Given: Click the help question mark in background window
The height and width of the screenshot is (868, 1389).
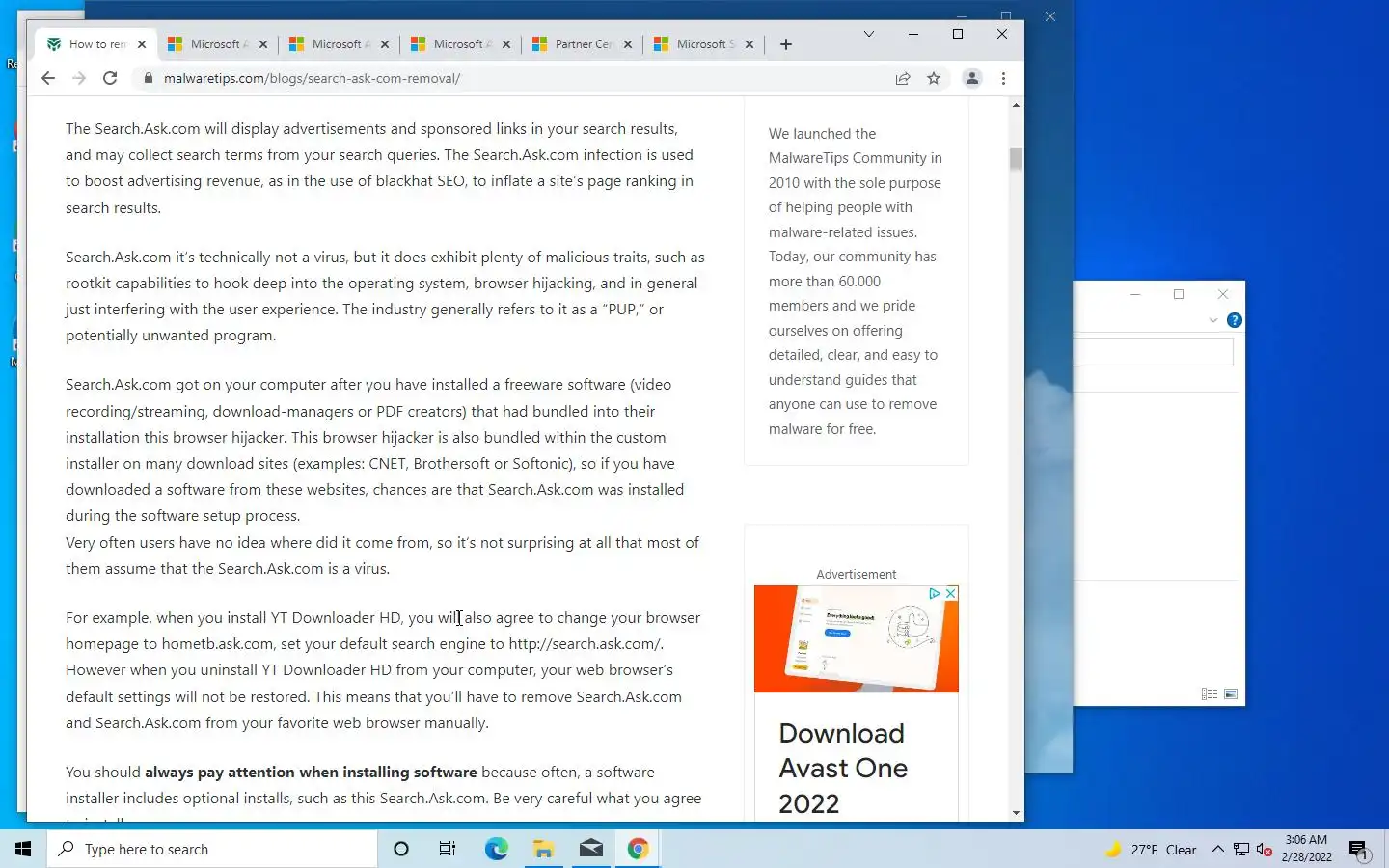Looking at the screenshot, I should coord(1234,320).
